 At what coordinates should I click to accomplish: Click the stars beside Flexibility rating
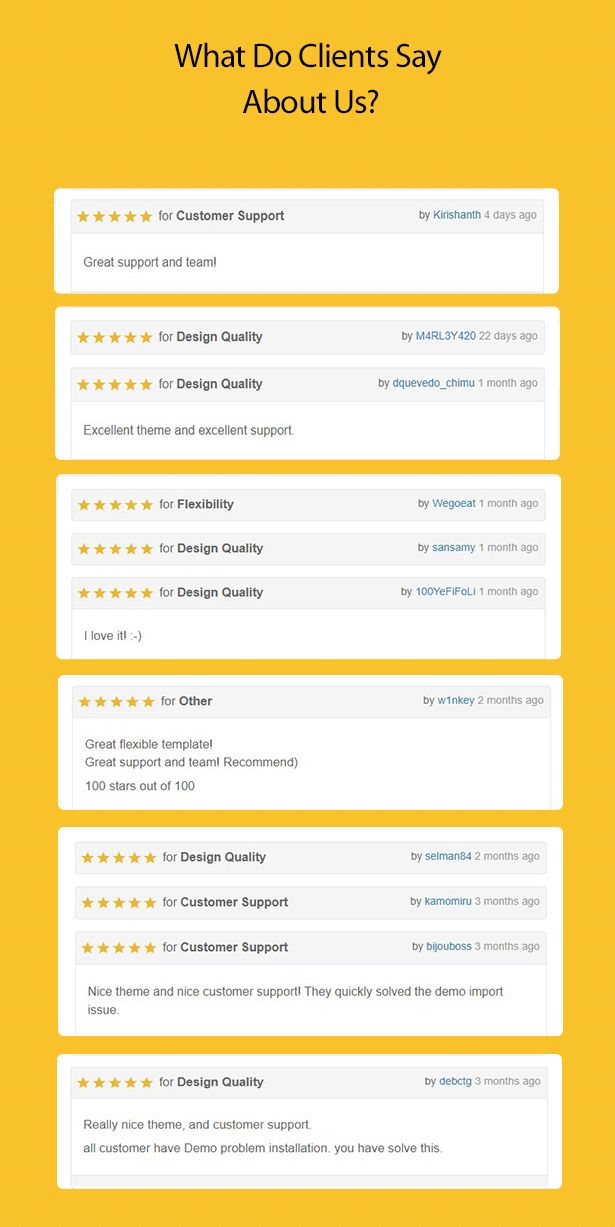(116, 505)
